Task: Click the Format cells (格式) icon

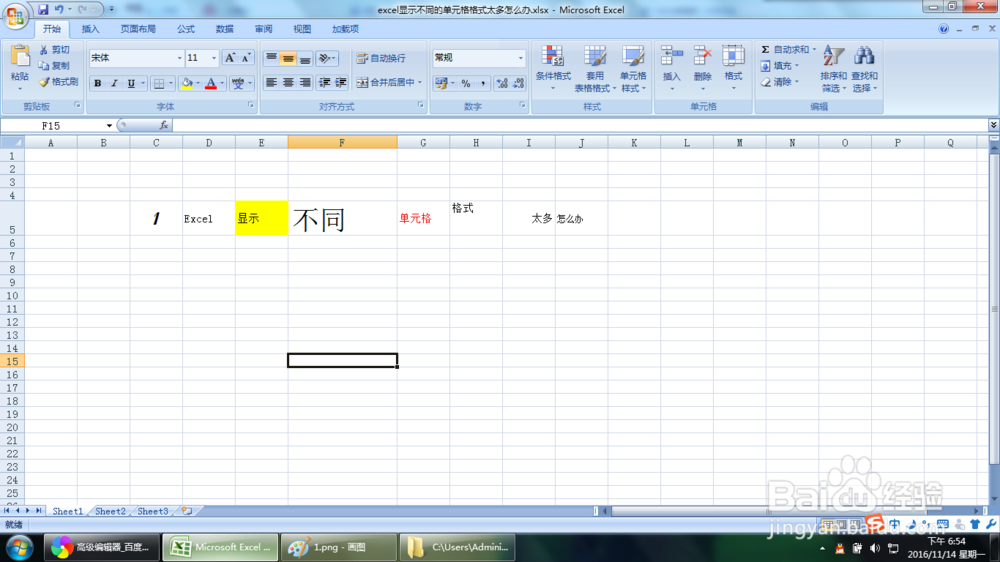Action: point(733,56)
